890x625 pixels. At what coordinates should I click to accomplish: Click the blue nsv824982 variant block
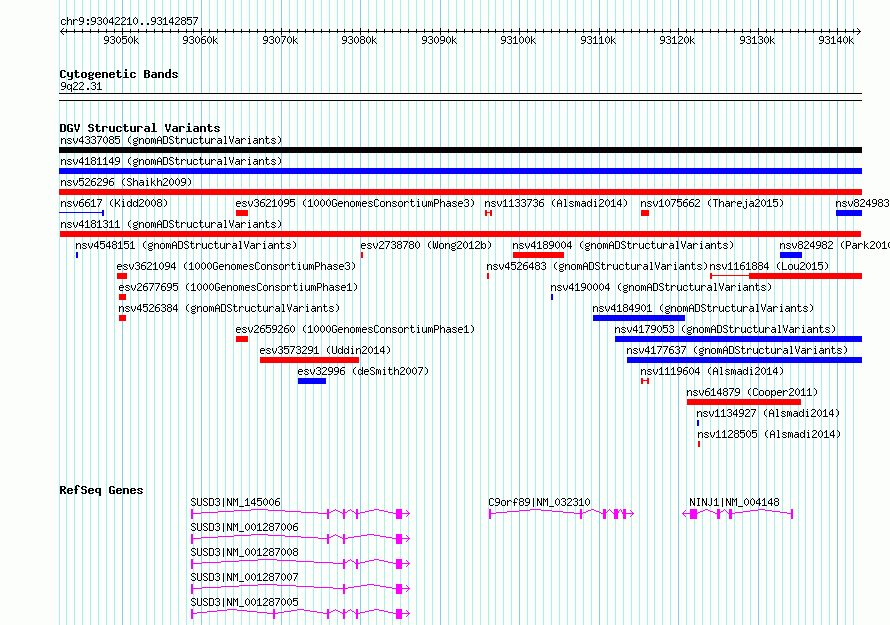(791, 255)
